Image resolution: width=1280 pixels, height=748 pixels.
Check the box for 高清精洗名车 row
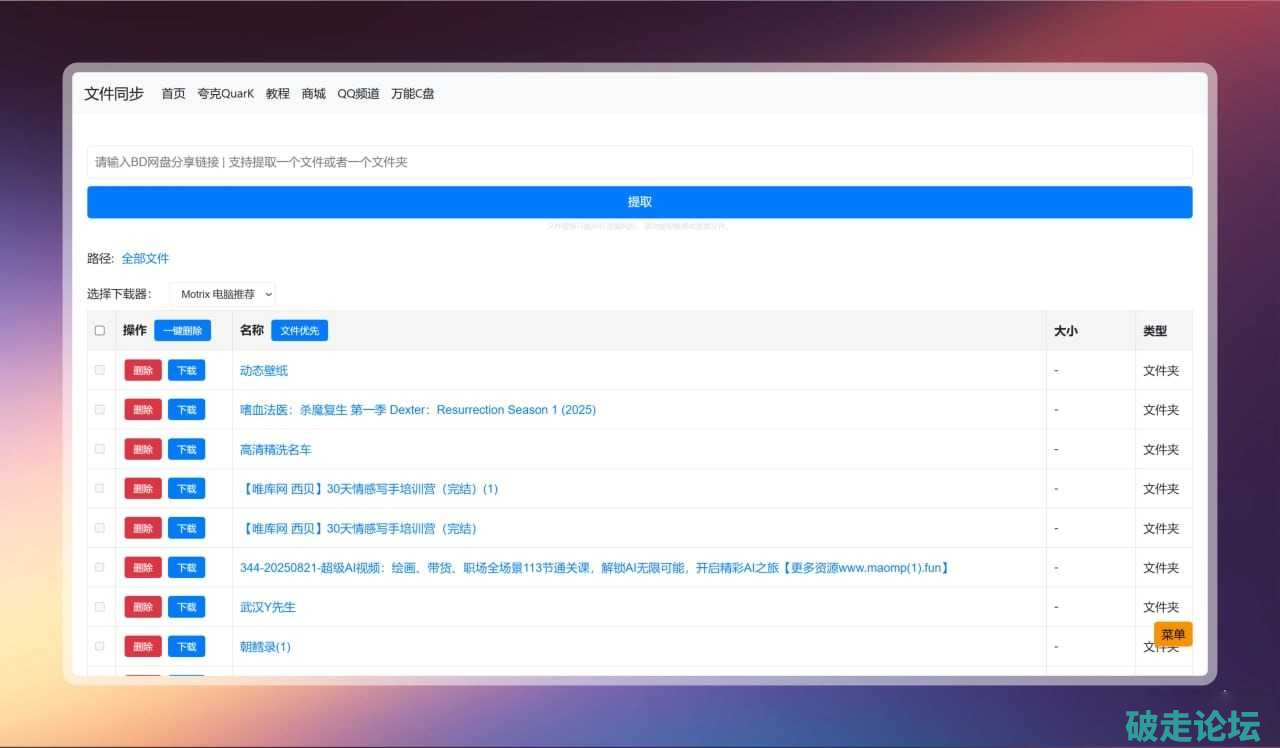[99, 449]
